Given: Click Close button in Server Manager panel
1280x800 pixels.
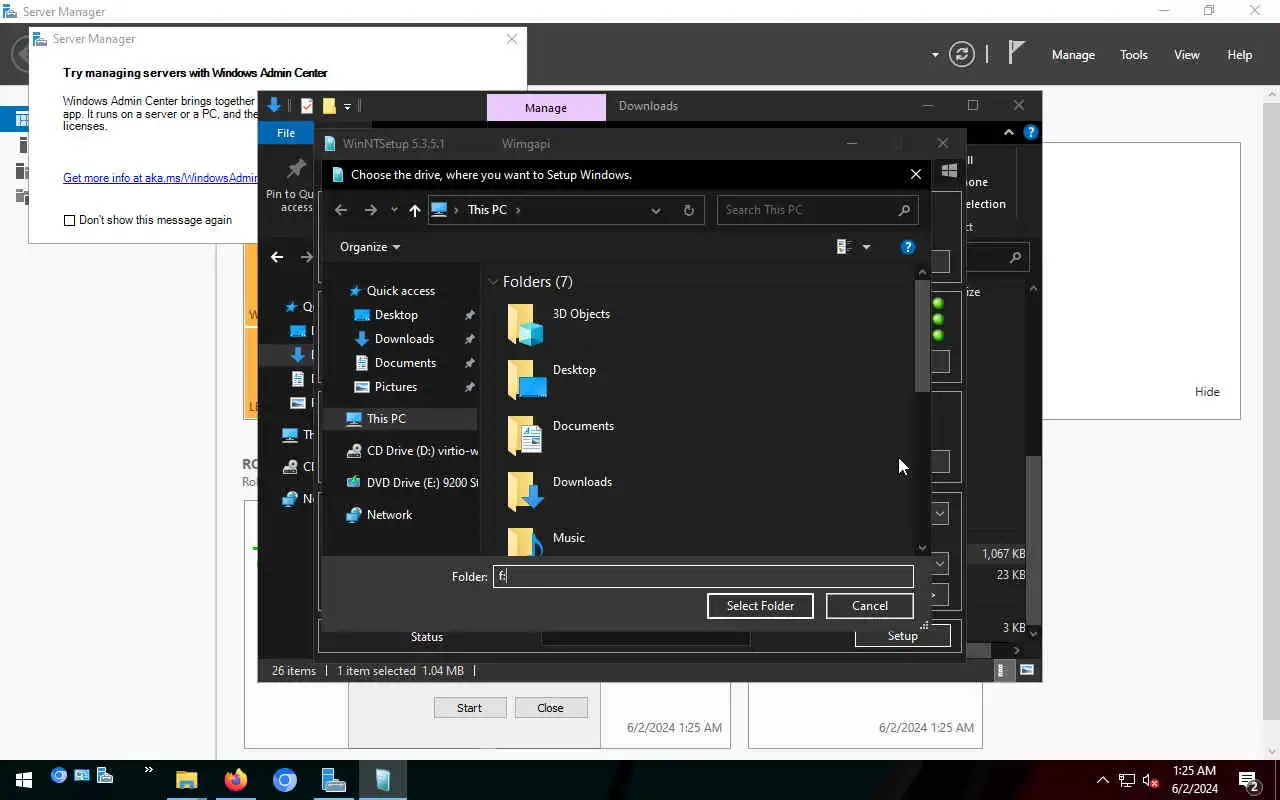Looking at the screenshot, I should click(551, 708).
